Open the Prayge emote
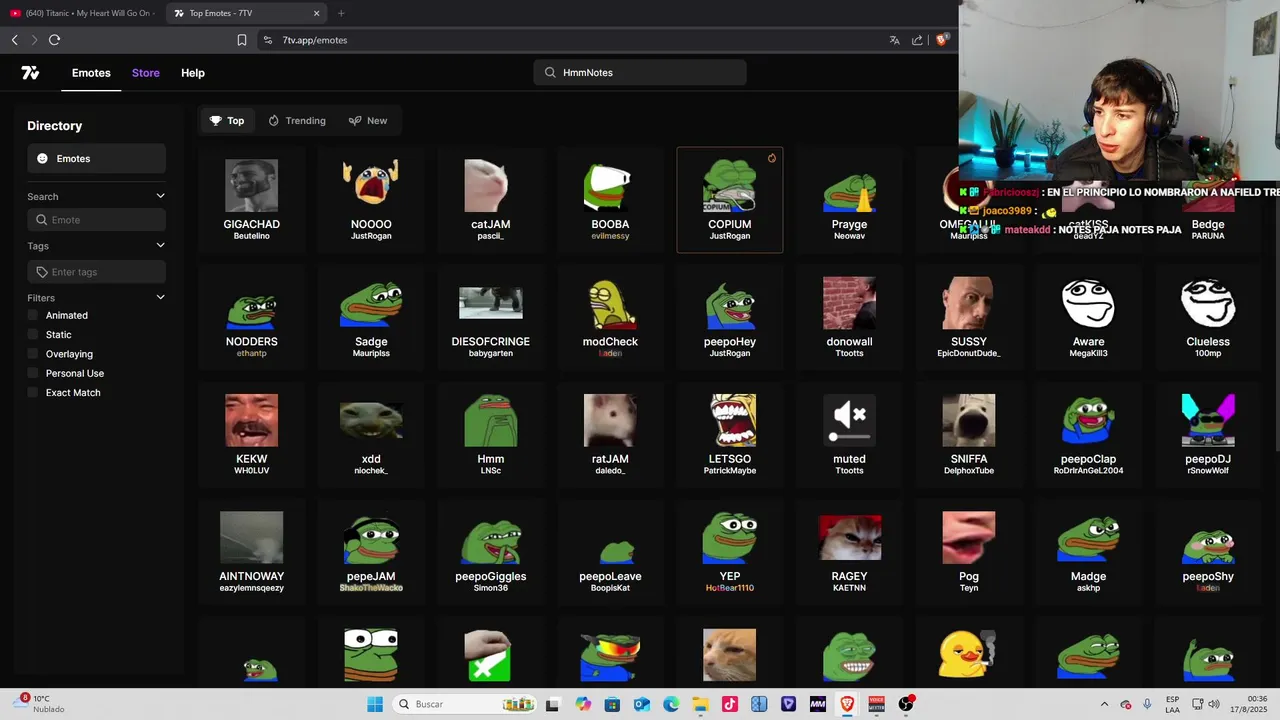This screenshot has height=720, width=1280. click(x=849, y=200)
